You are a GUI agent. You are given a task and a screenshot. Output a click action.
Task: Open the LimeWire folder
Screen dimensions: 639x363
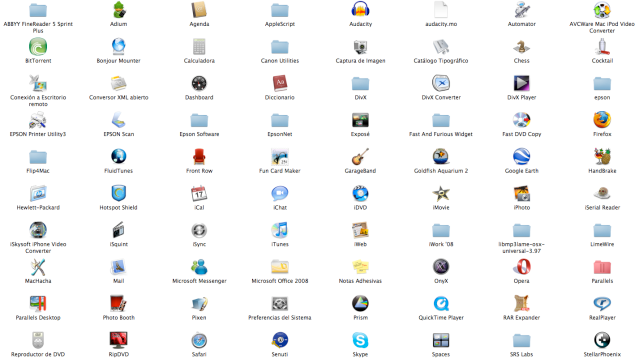pyautogui.click(x=602, y=230)
